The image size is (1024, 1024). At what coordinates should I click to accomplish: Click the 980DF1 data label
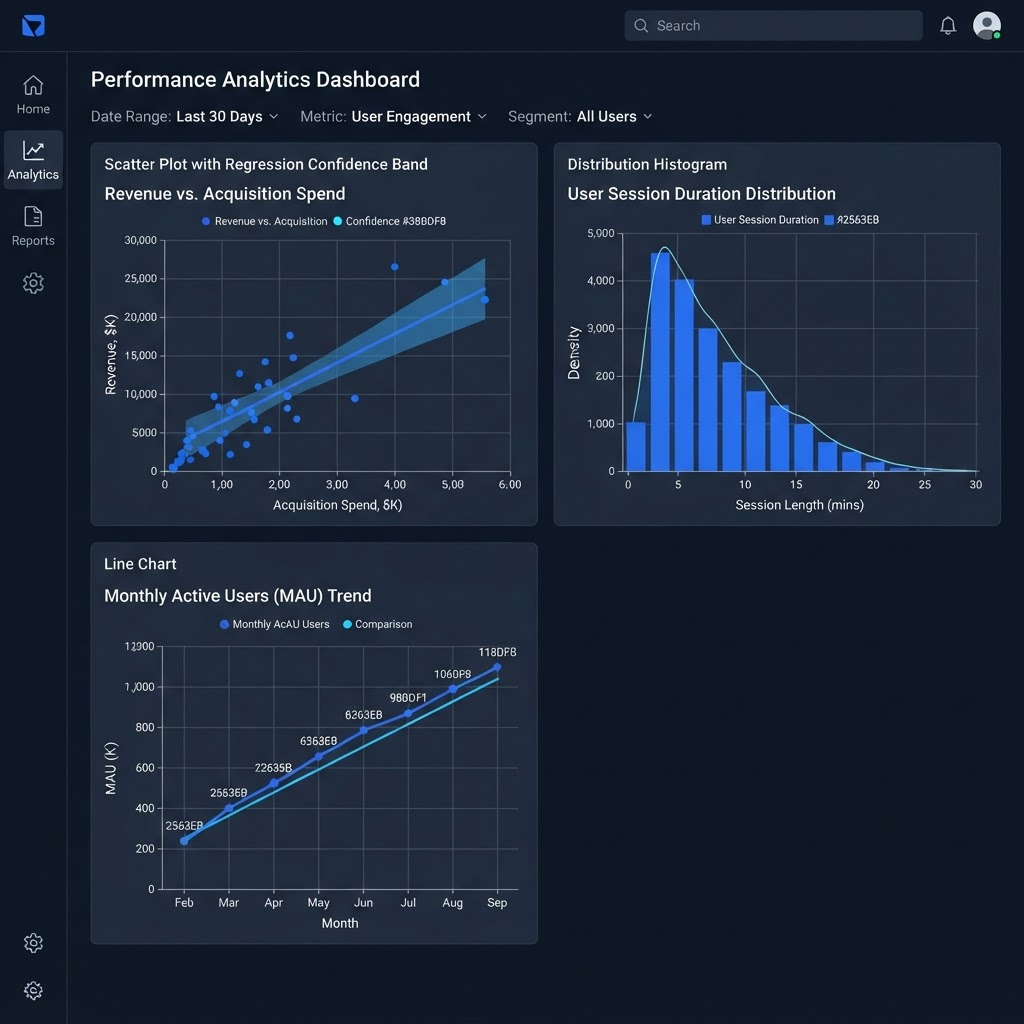pos(408,697)
